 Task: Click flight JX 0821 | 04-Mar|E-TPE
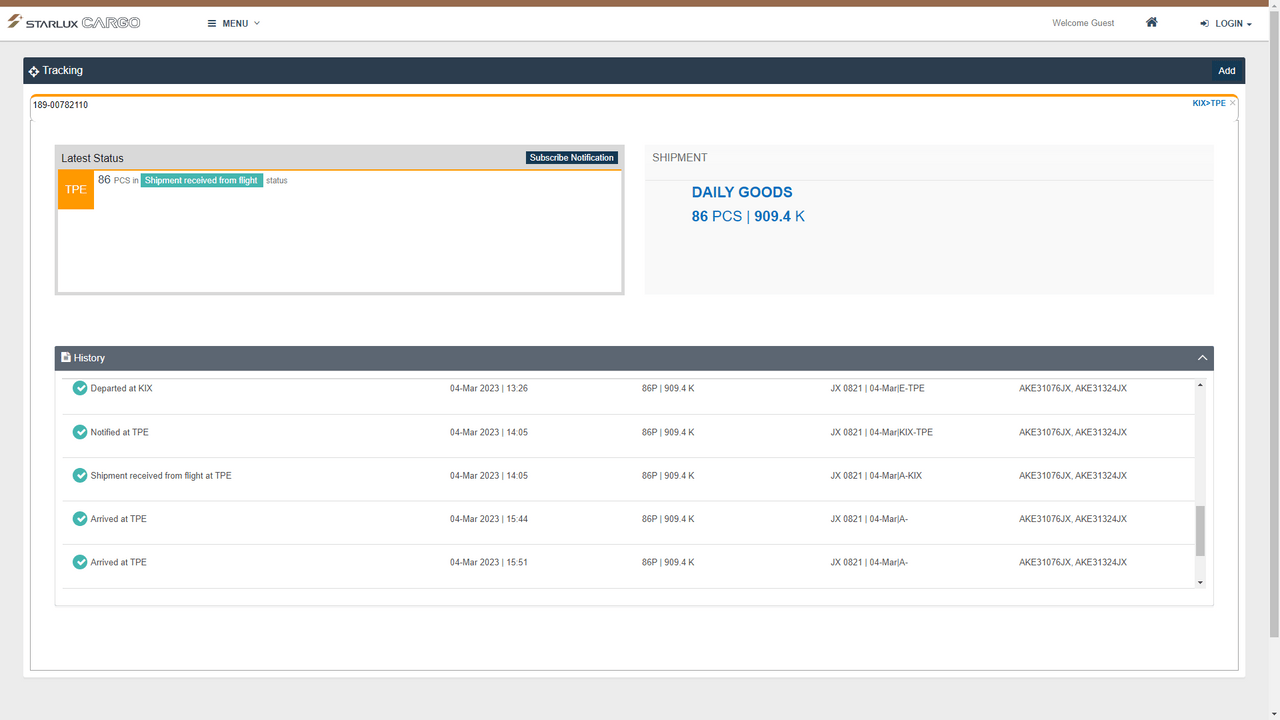pyautogui.click(x=877, y=388)
